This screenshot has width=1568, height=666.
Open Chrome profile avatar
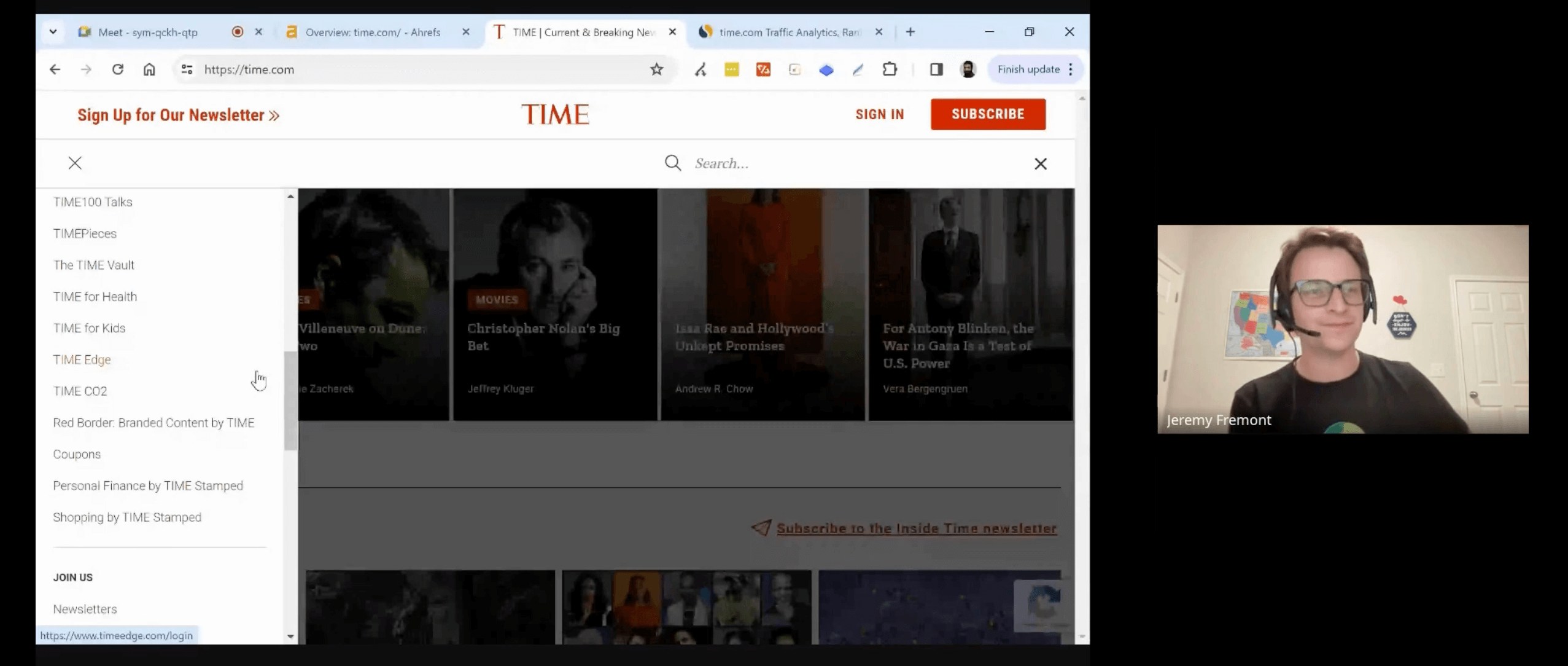(x=968, y=69)
